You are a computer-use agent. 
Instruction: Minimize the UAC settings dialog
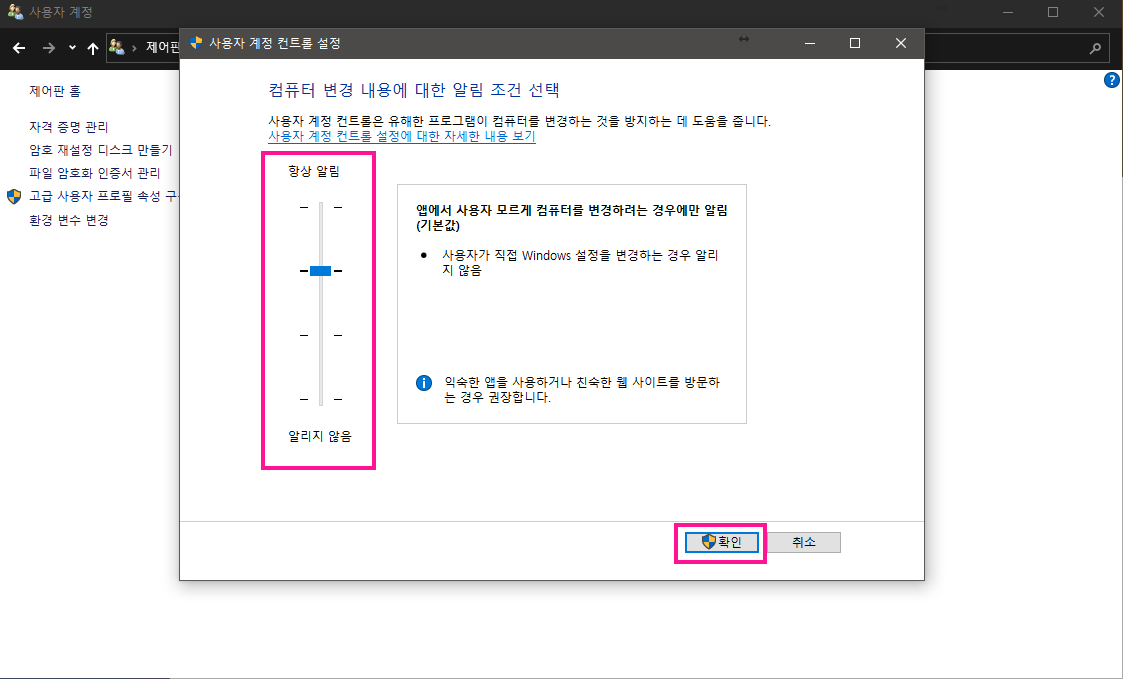[x=810, y=43]
